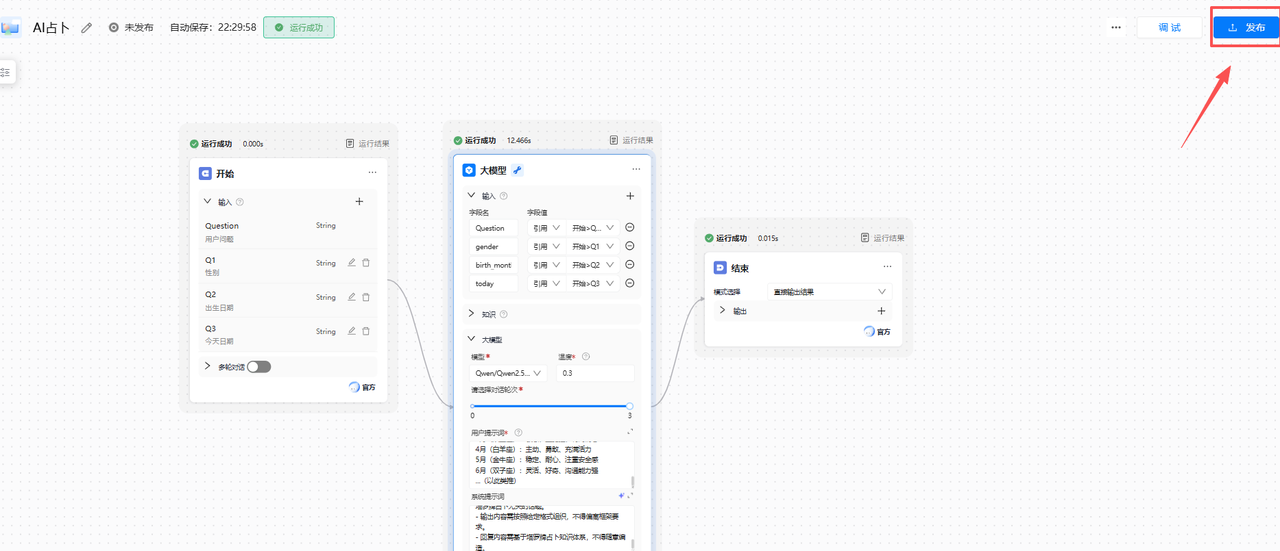Expand the 输出 section in 结束 node
Image resolution: width=1280 pixels, height=551 pixels.
pyautogui.click(x=723, y=310)
